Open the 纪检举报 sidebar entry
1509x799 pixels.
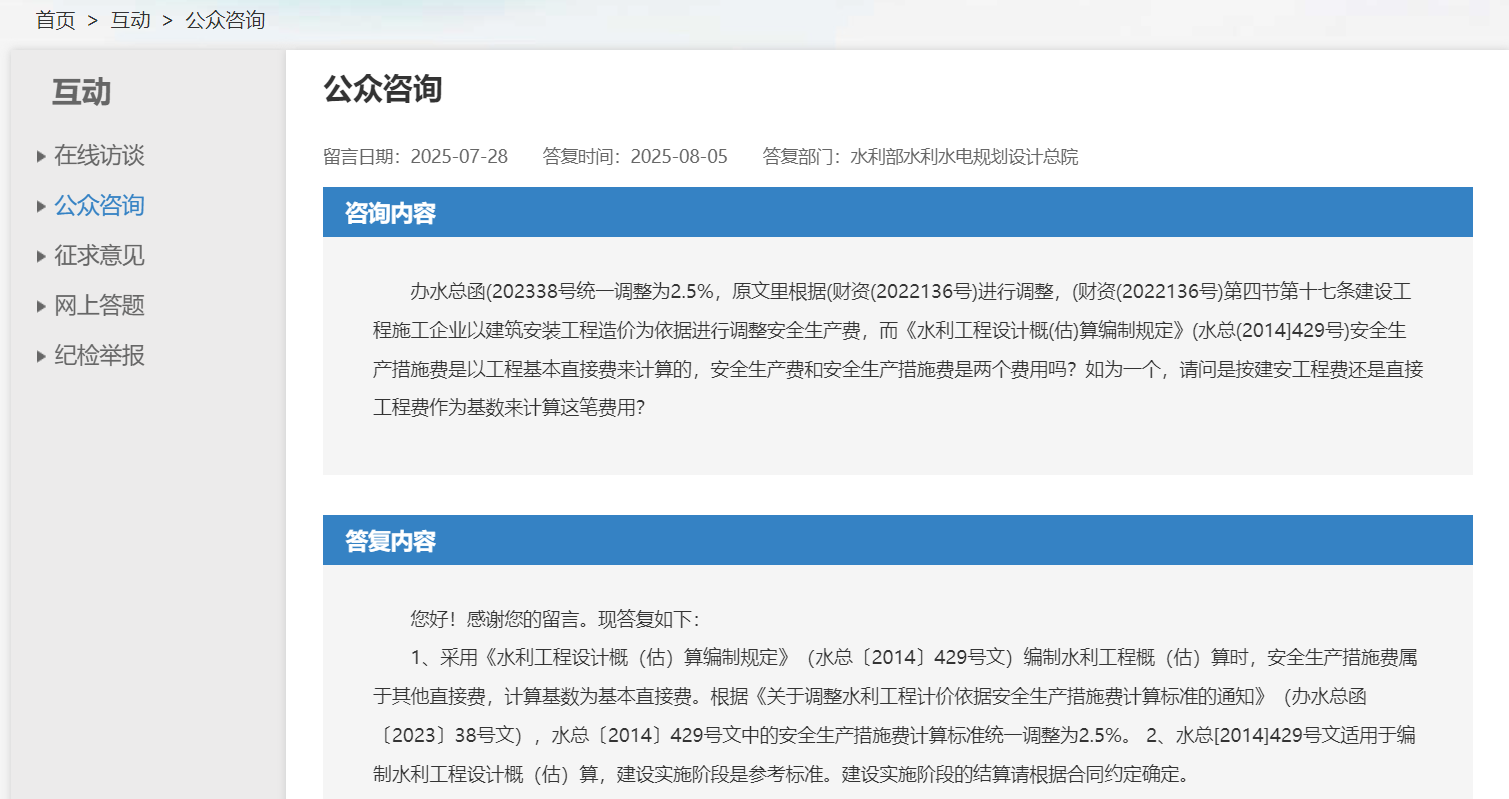tap(99, 355)
